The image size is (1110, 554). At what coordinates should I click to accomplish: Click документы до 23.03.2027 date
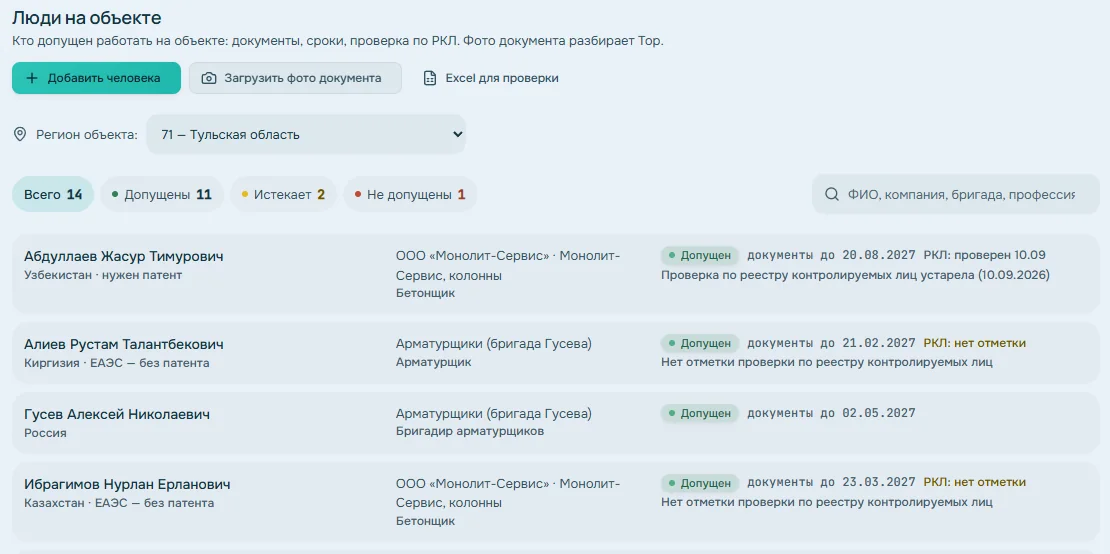pyautogui.click(x=832, y=483)
